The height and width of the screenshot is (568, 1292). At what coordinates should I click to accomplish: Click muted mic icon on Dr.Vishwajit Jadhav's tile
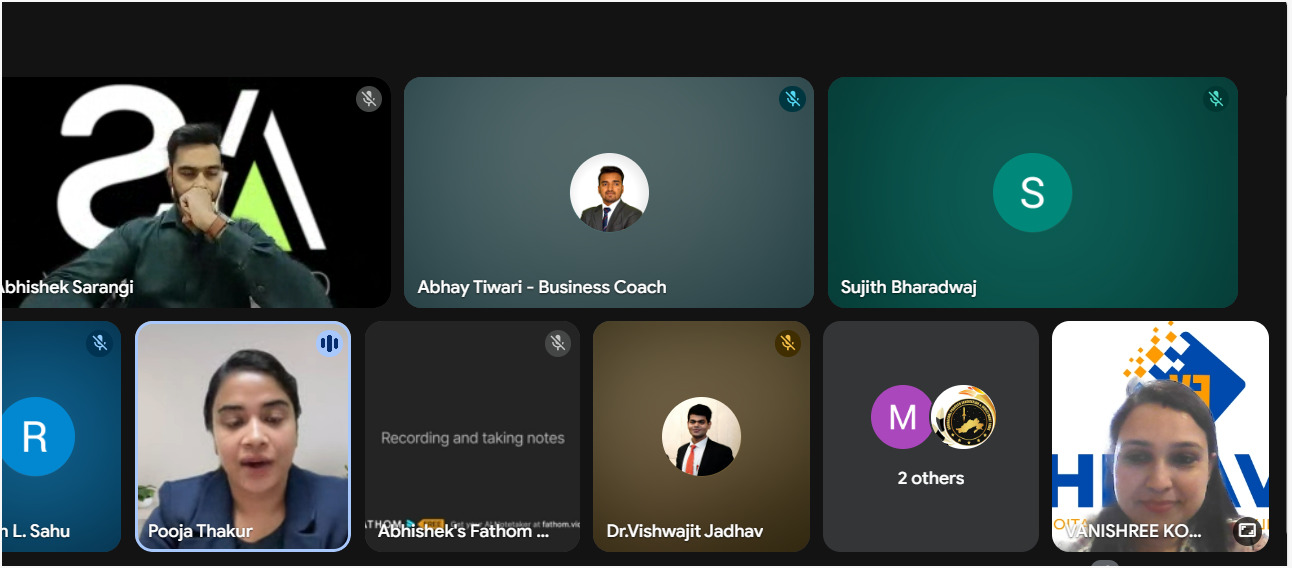tap(787, 343)
